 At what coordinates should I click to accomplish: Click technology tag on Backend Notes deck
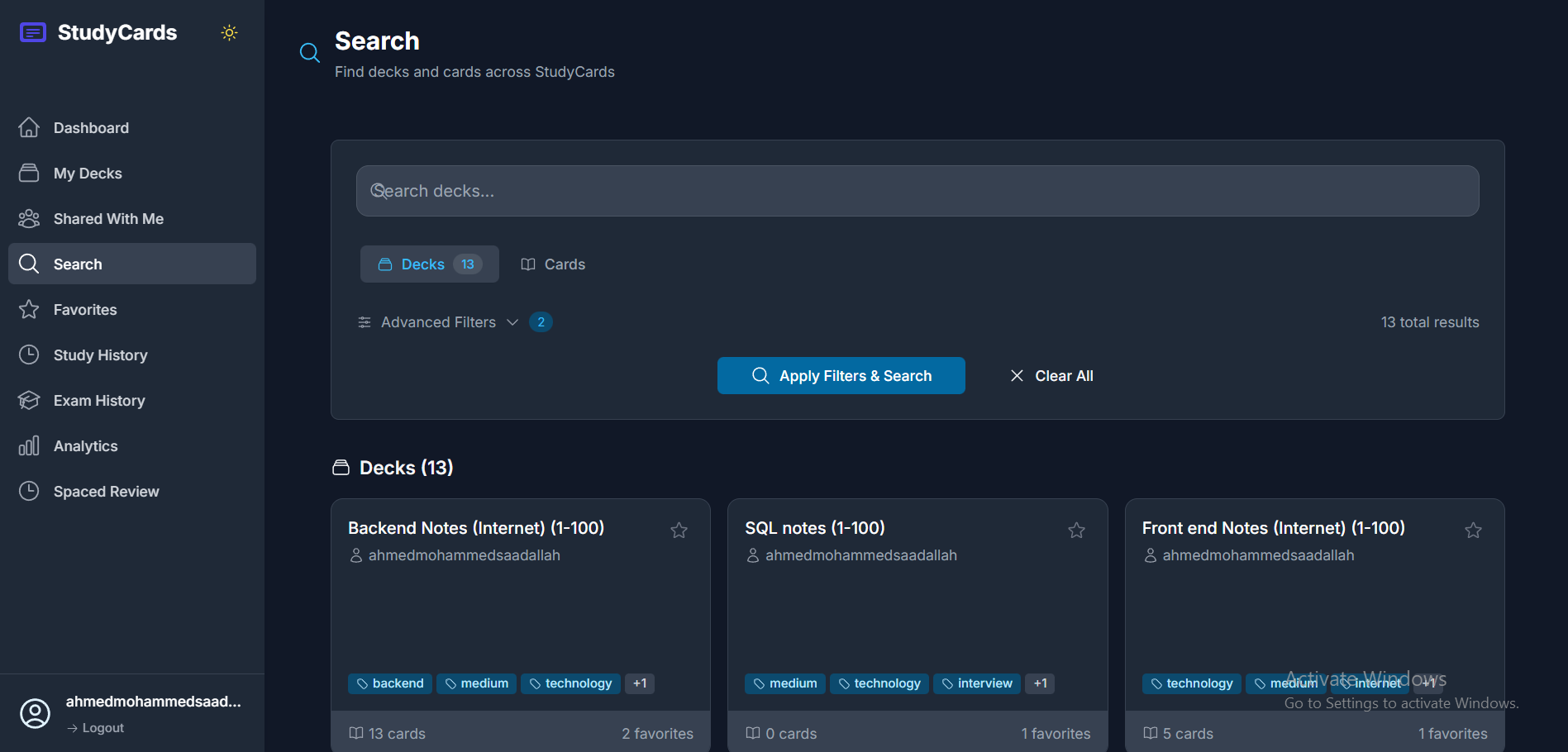pyautogui.click(x=571, y=683)
